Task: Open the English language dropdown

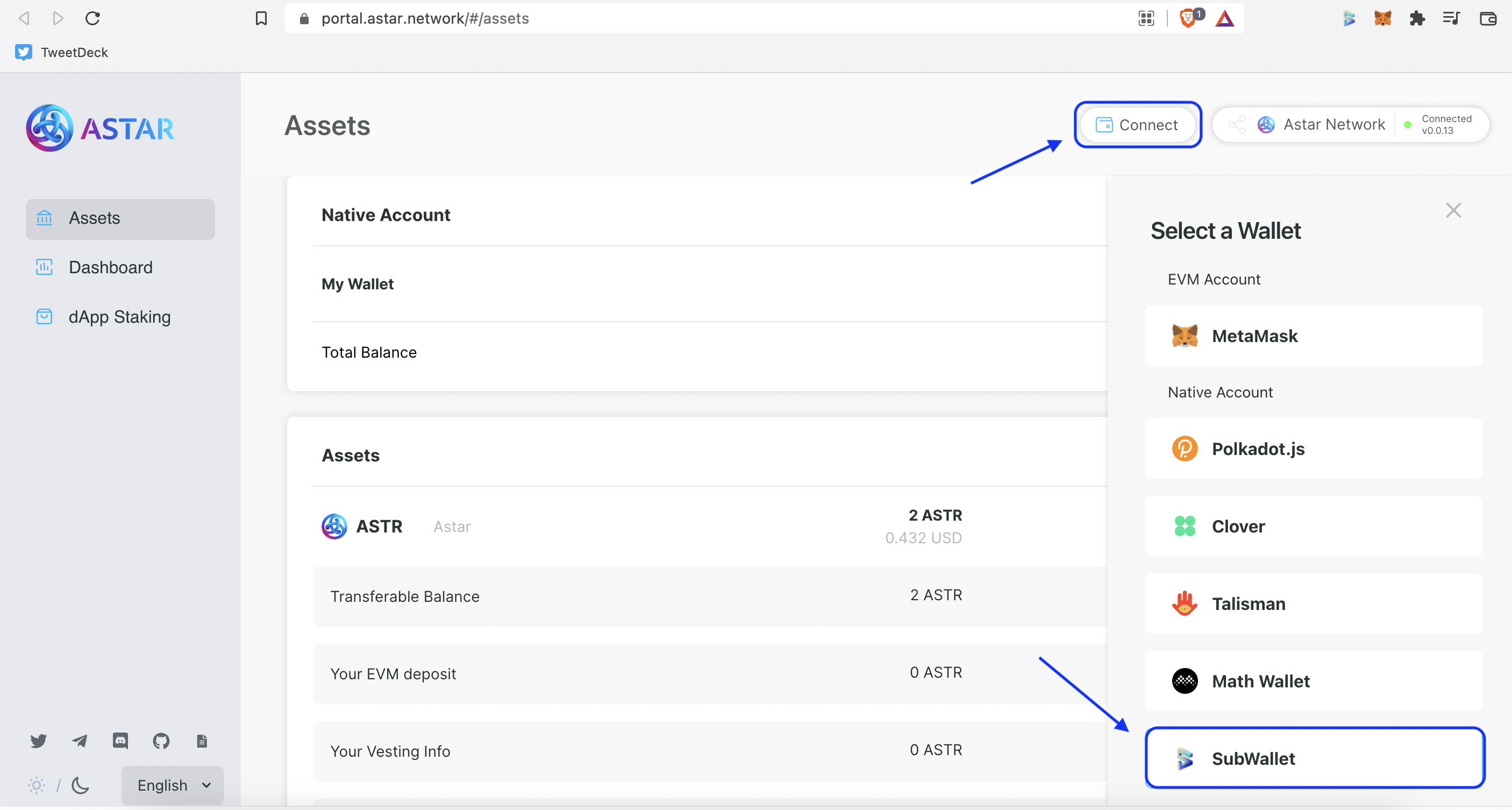Action: [x=173, y=785]
